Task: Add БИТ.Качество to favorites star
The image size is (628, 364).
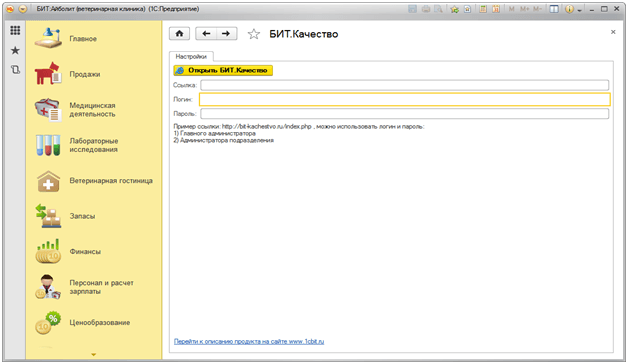Action: pos(254,34)
